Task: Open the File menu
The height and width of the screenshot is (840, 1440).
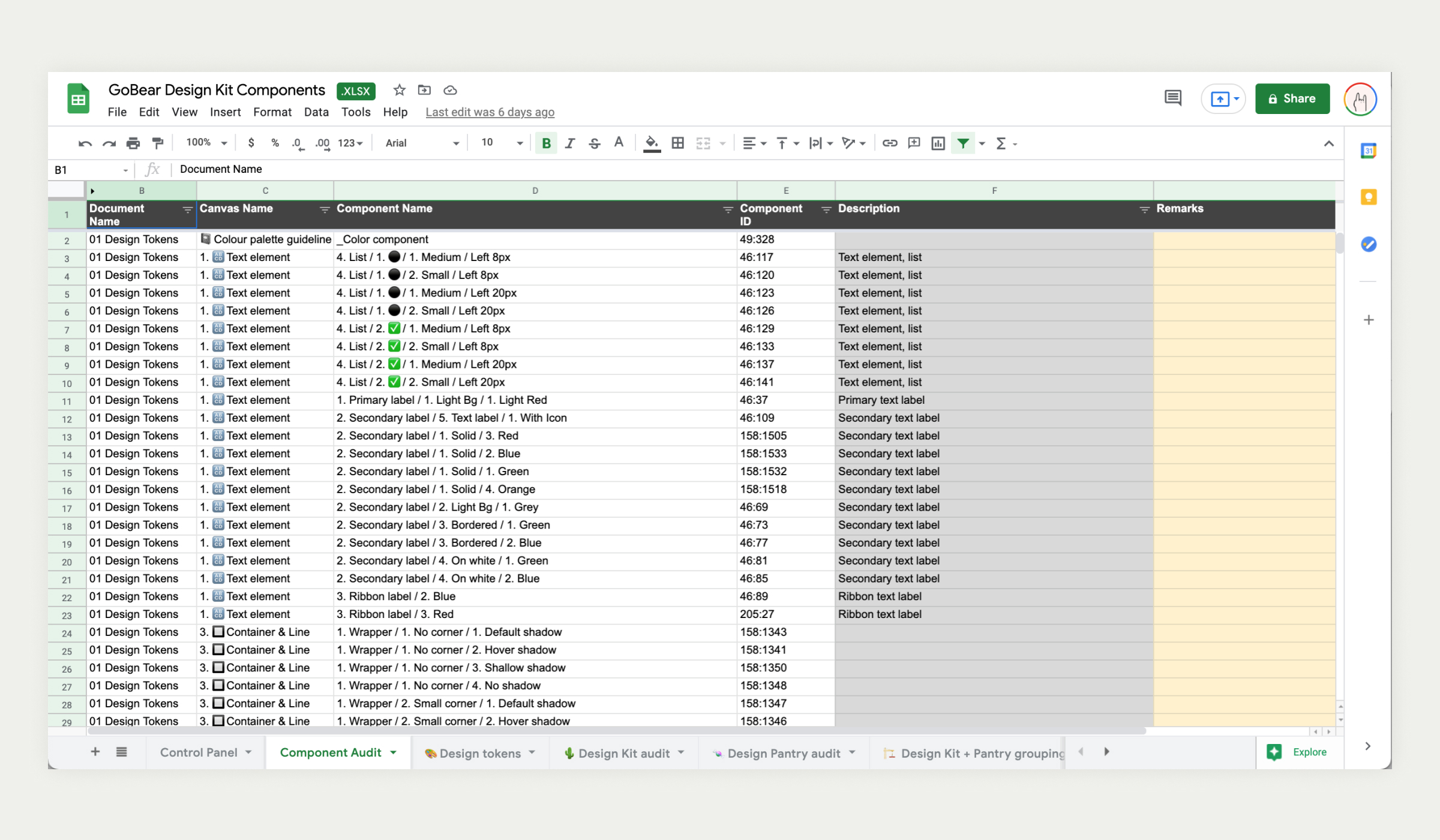Action: pyautogui.click(x=117, y=112)
